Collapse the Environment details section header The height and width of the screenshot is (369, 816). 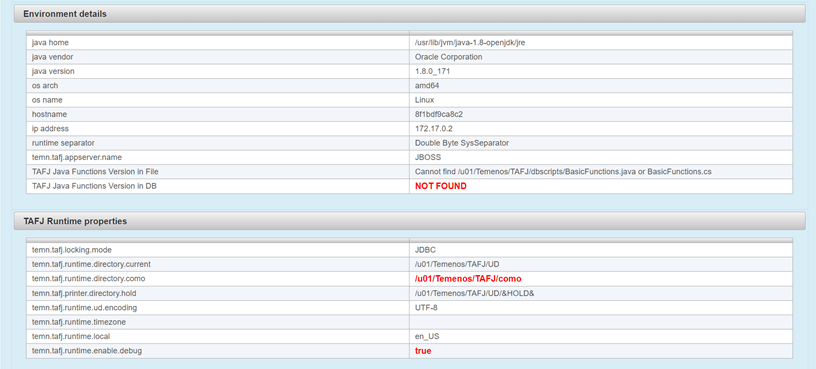[x=409, y=14]
